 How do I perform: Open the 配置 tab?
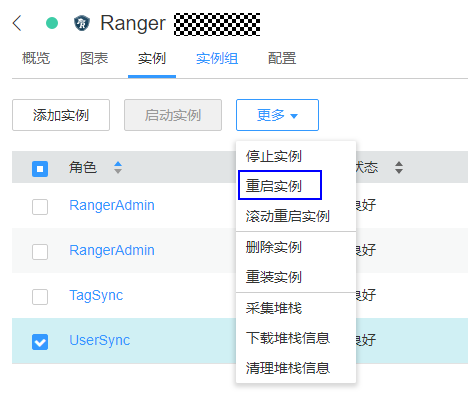(x=282, y=59)
